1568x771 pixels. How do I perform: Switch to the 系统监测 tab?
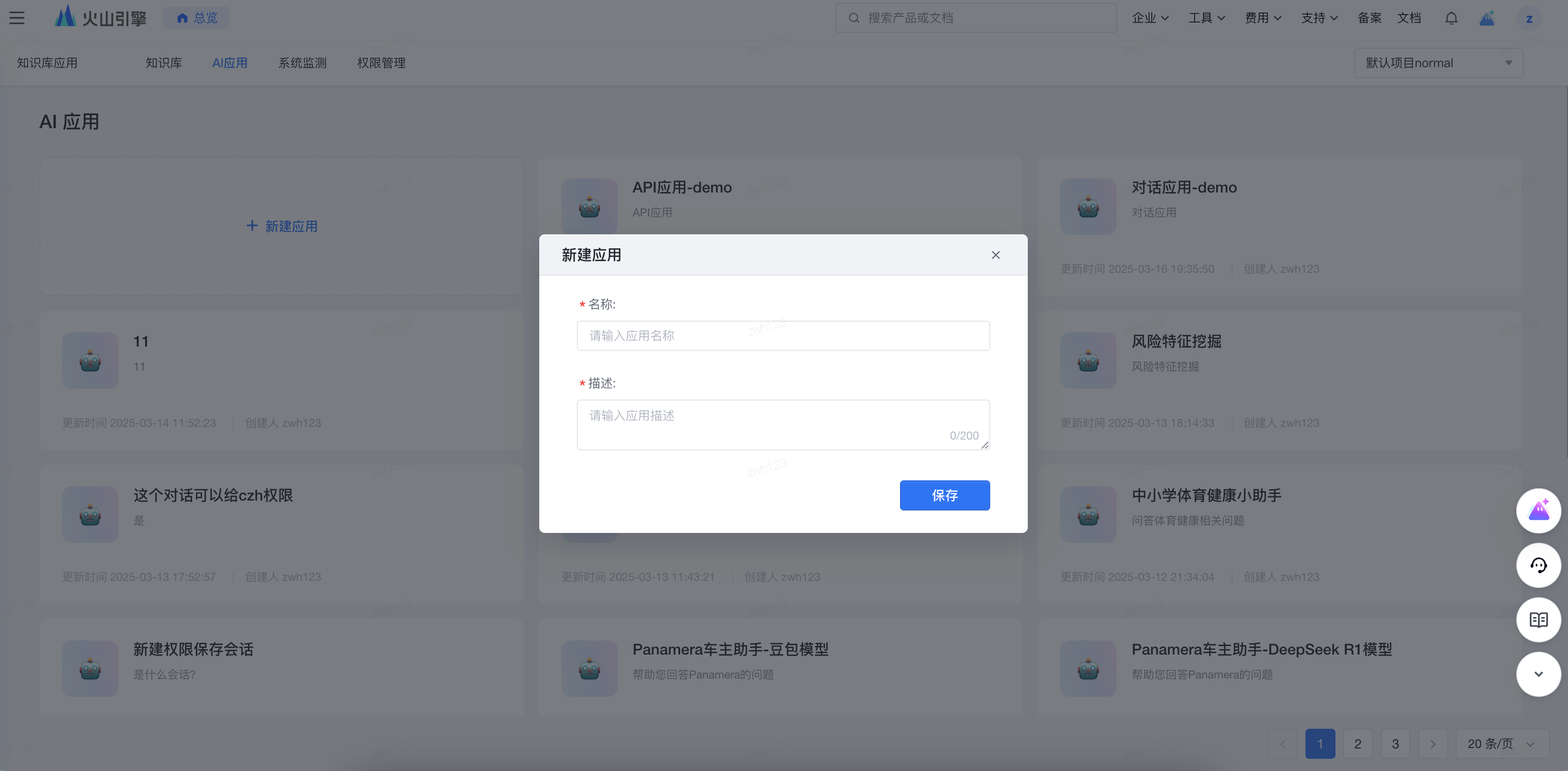coord(303,62)
